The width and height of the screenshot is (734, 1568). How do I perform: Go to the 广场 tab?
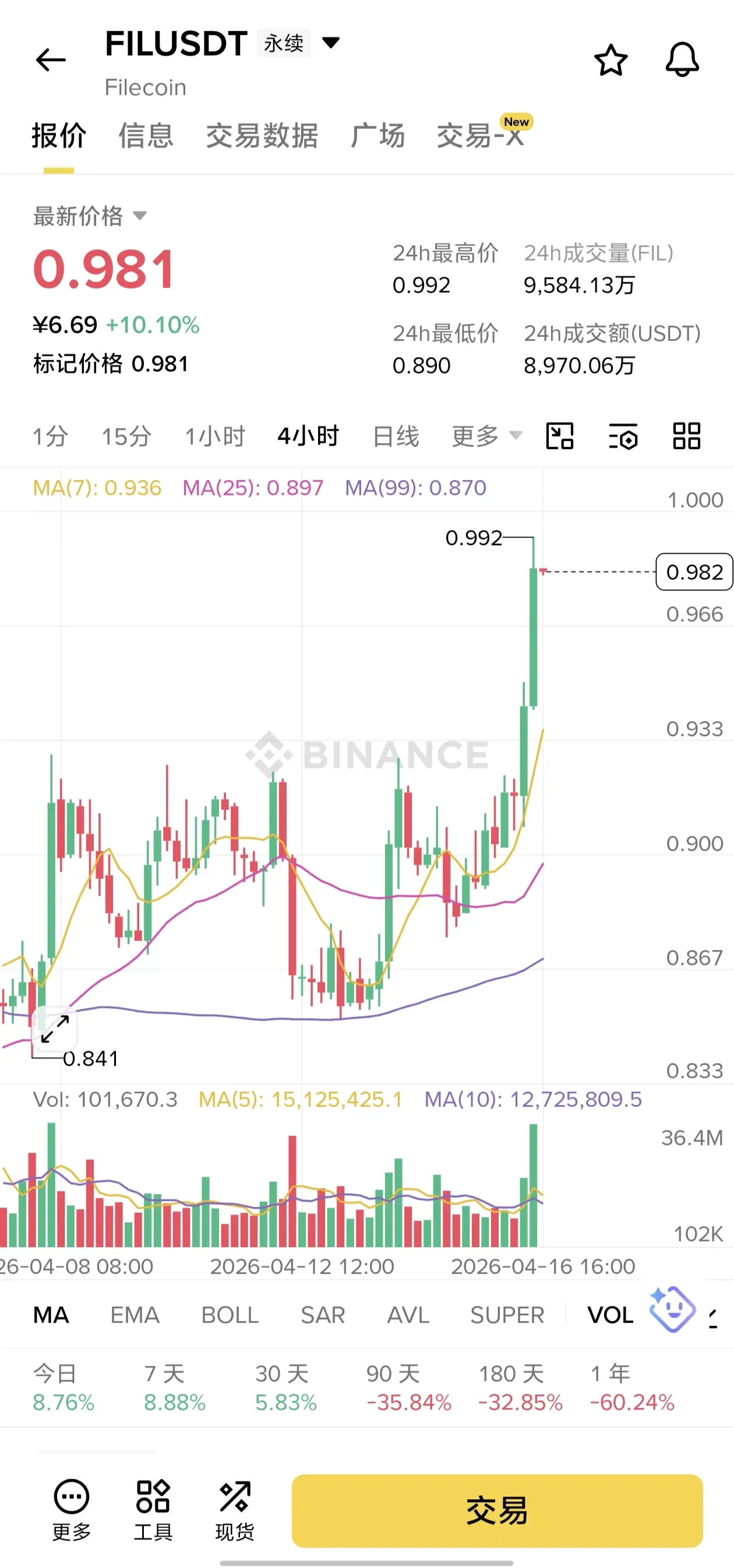(377, 135)
